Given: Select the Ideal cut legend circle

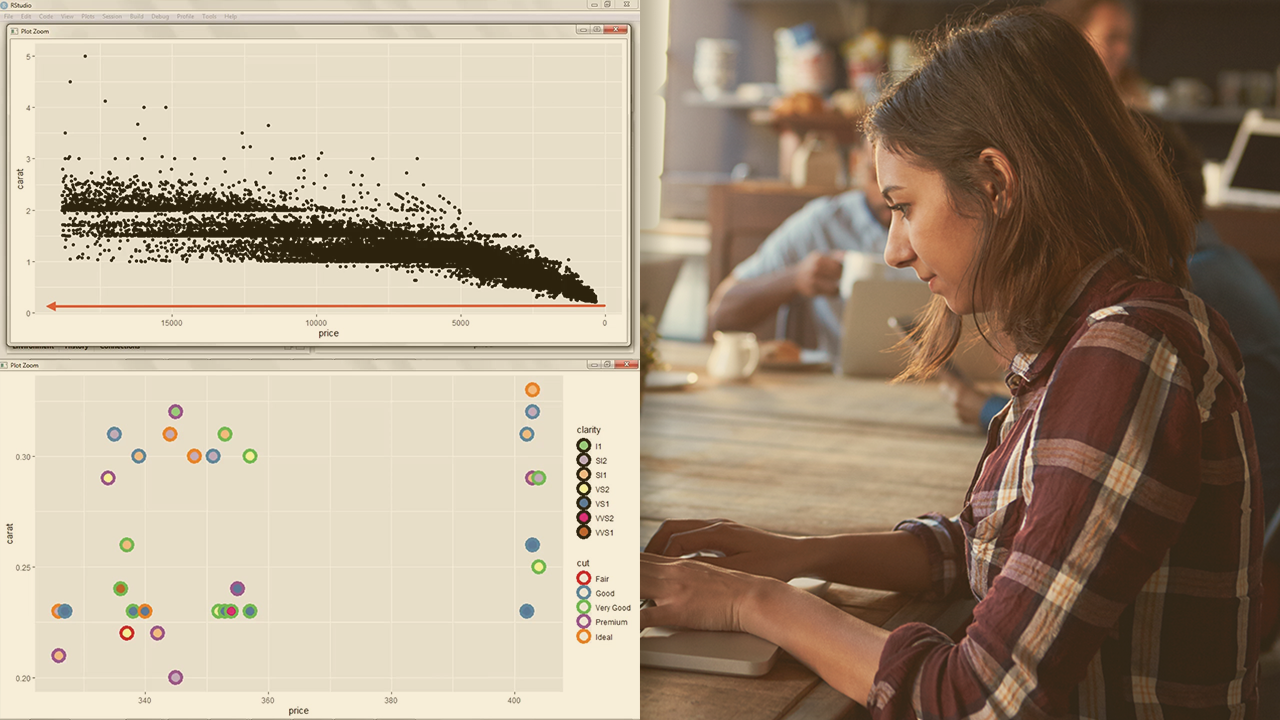Looking at the screenshot, I should tap(584, 637).
